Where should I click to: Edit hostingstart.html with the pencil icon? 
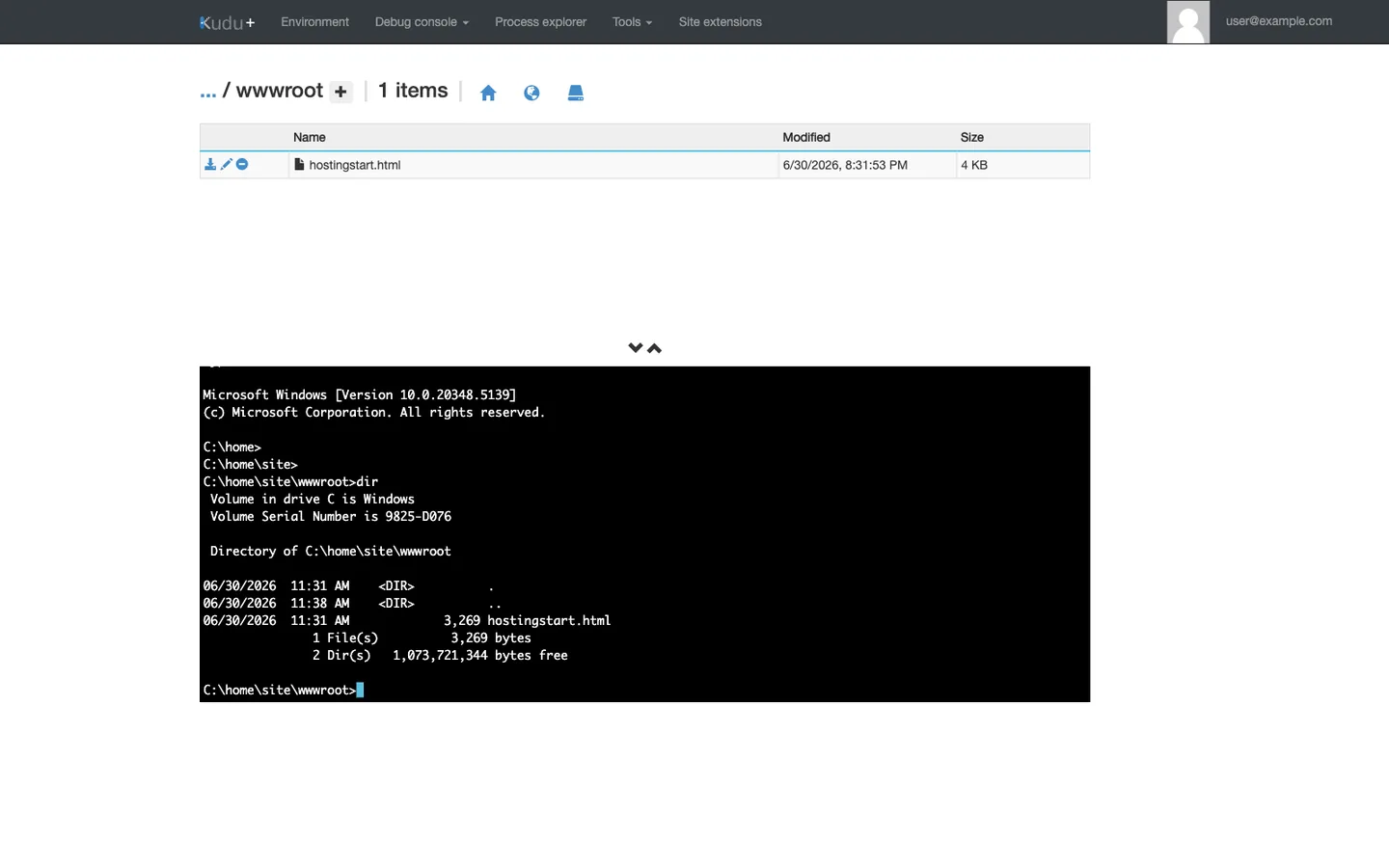227,164
